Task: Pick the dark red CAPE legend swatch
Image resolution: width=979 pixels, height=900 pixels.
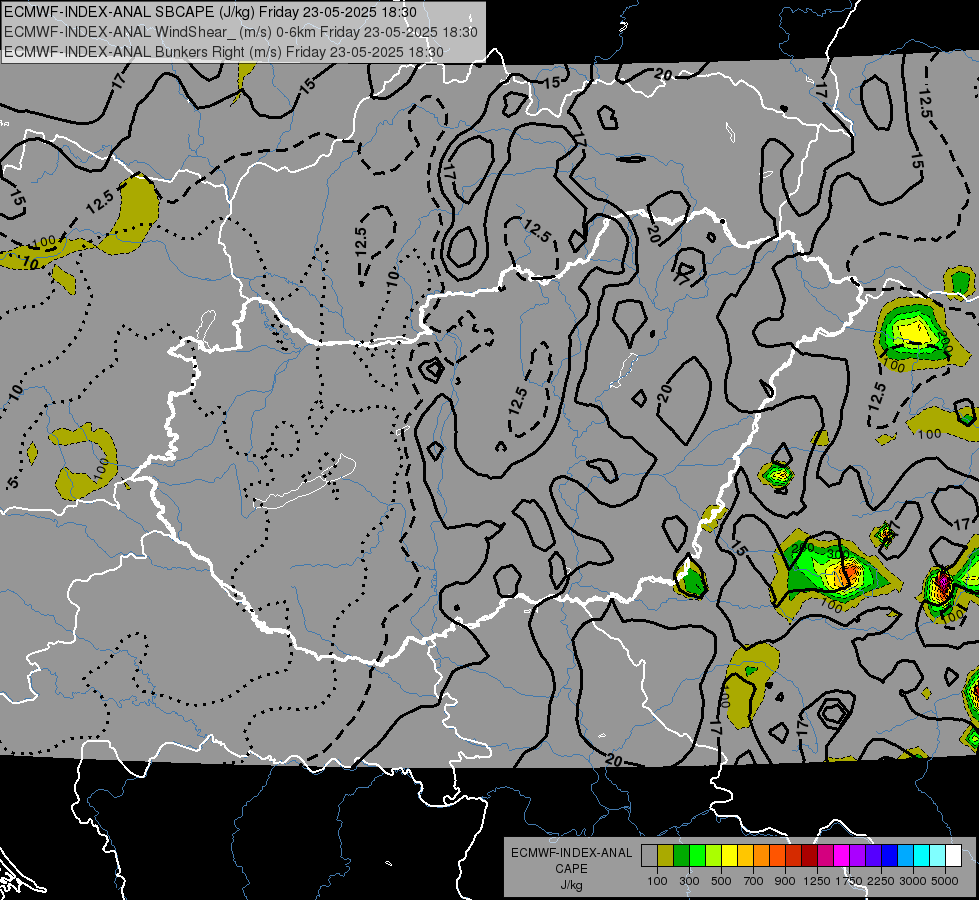Action: tap(810, 856)
